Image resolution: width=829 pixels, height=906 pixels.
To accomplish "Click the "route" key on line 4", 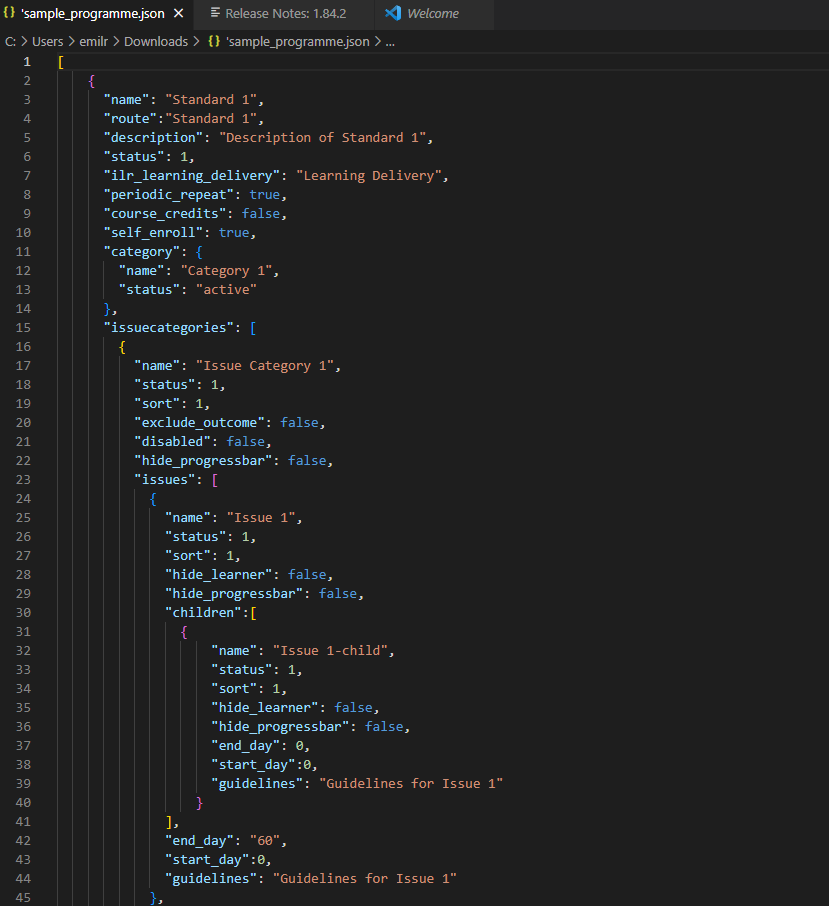I will point(130,119).
